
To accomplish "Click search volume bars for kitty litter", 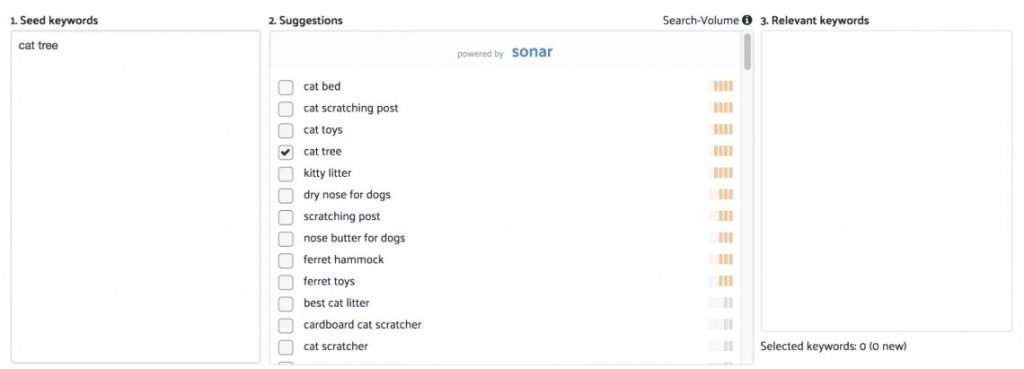I will 721,173.
